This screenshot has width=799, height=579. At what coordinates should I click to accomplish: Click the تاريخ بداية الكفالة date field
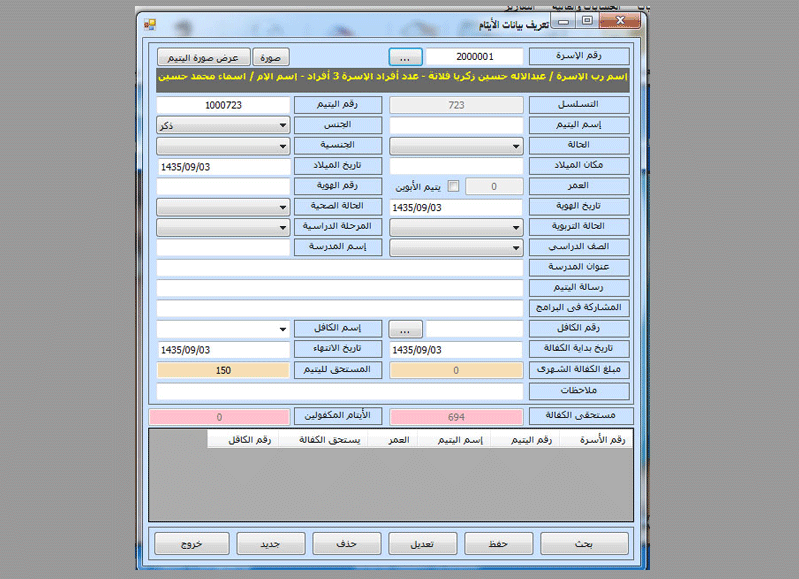point(456,350)
